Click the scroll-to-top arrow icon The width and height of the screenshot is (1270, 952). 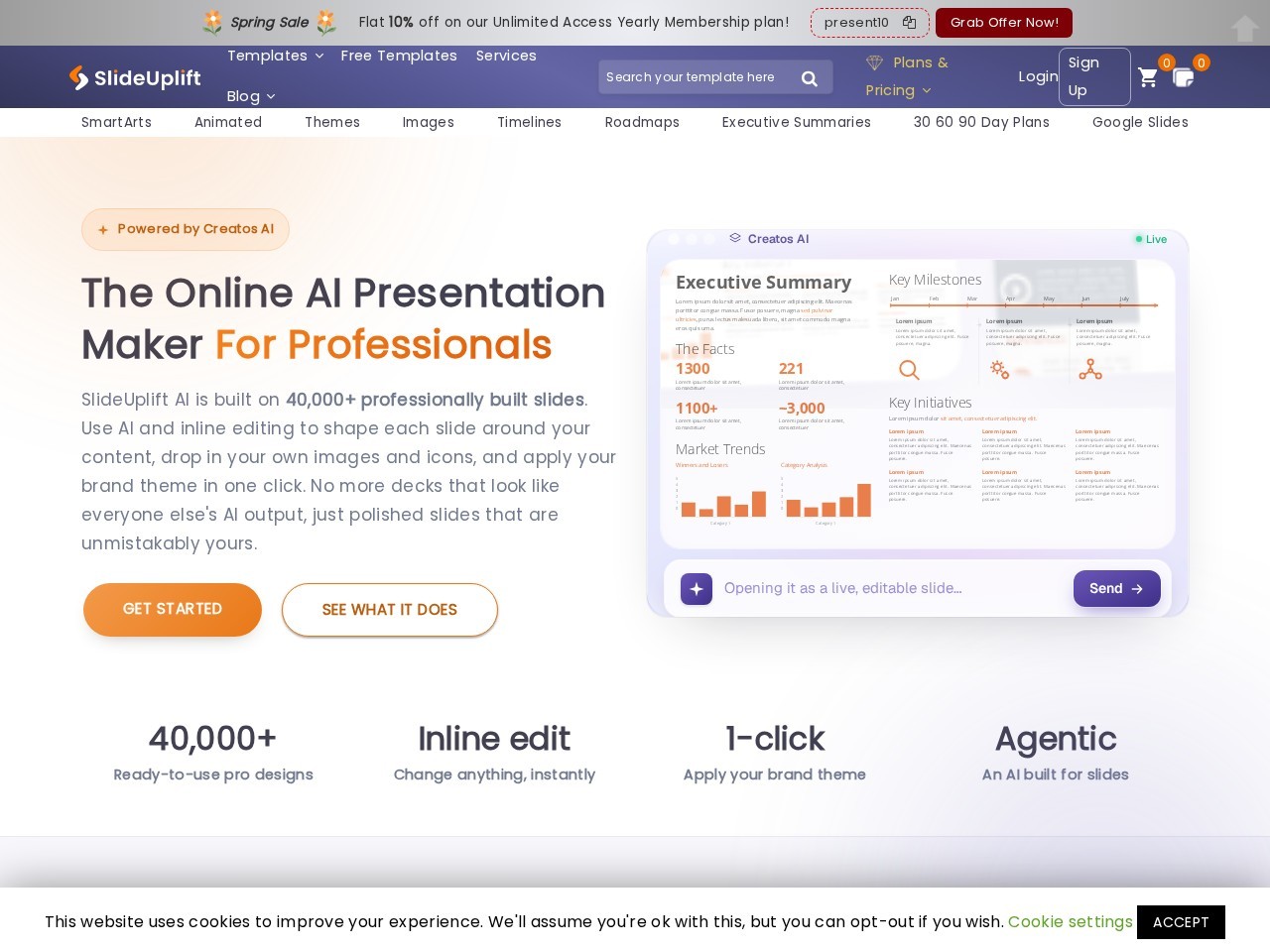click(1245, 29)
